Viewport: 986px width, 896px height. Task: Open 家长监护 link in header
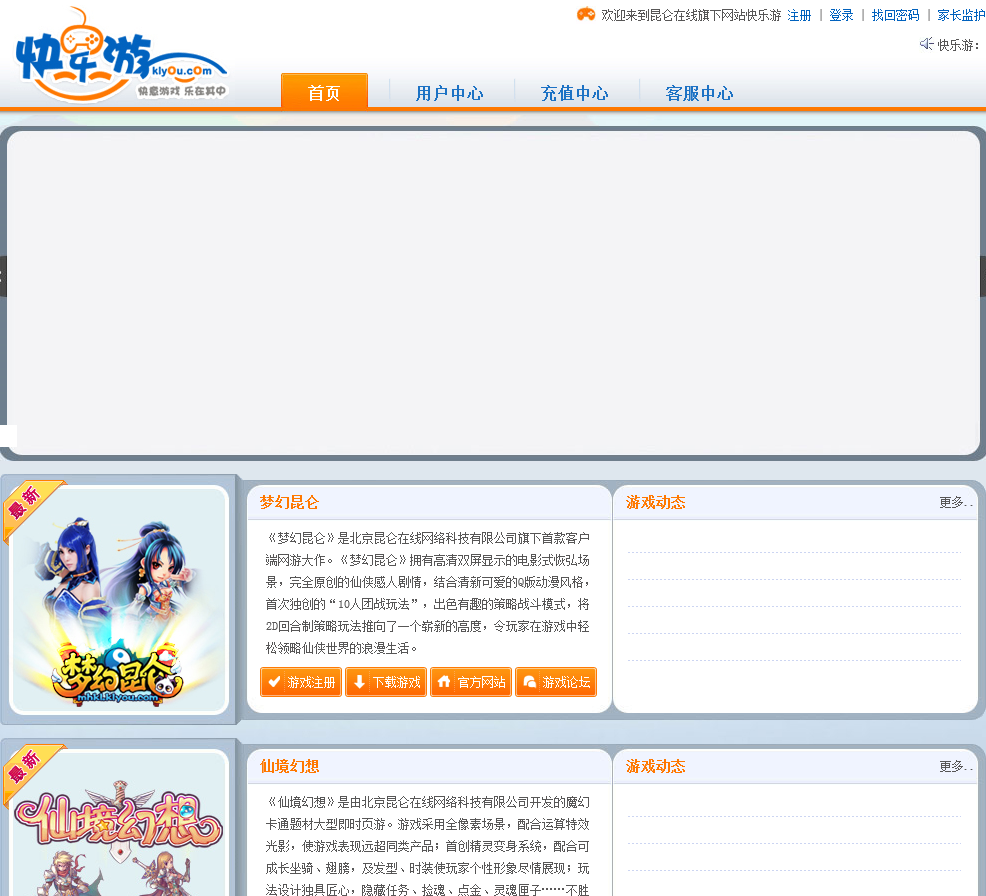tap(961, 15)
